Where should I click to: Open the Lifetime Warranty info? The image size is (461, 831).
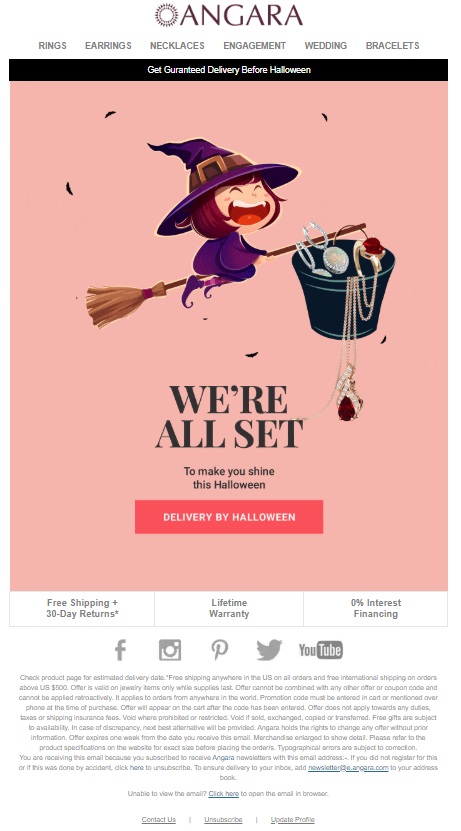(229, 608)
